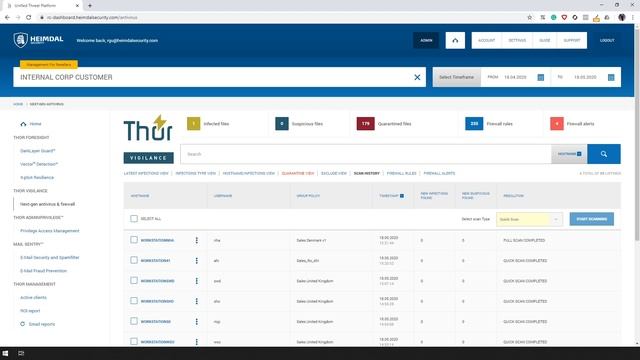The width and height of the screenshot is (640, 360).
Task: Bookmark this page with star icon
Action: 530,18
